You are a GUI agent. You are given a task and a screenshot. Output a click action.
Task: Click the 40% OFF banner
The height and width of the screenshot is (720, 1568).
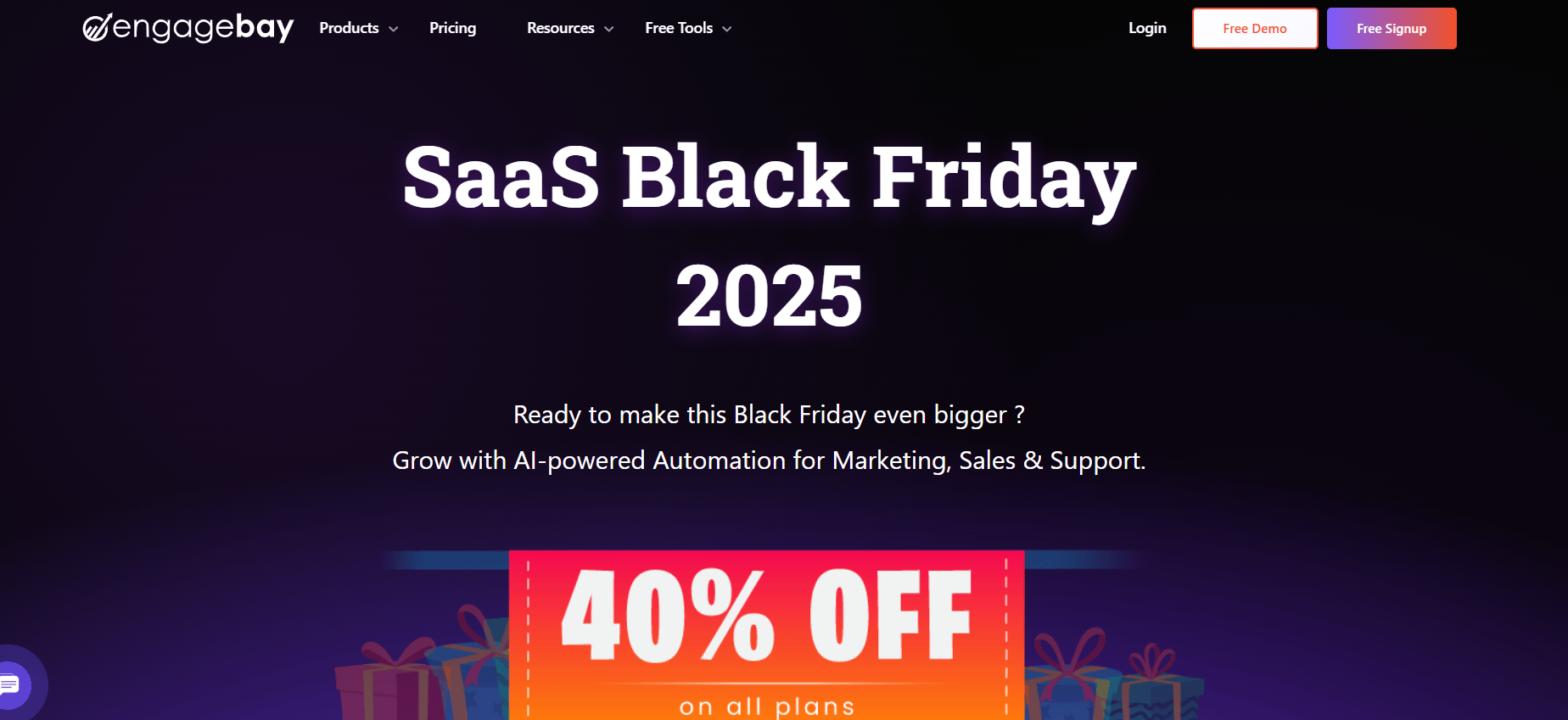point(766,617)
